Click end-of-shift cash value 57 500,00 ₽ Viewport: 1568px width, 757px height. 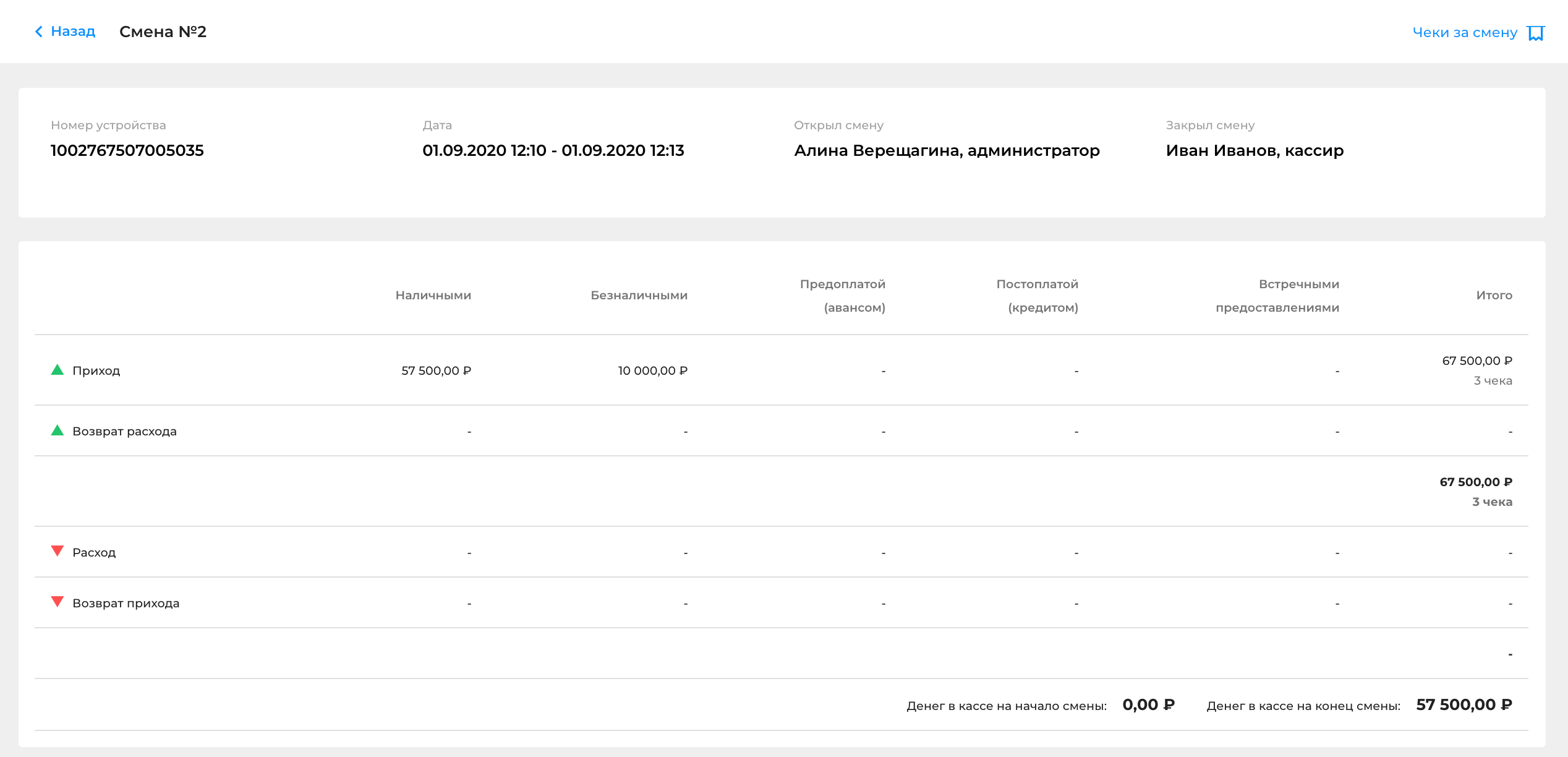[1464, 704]
